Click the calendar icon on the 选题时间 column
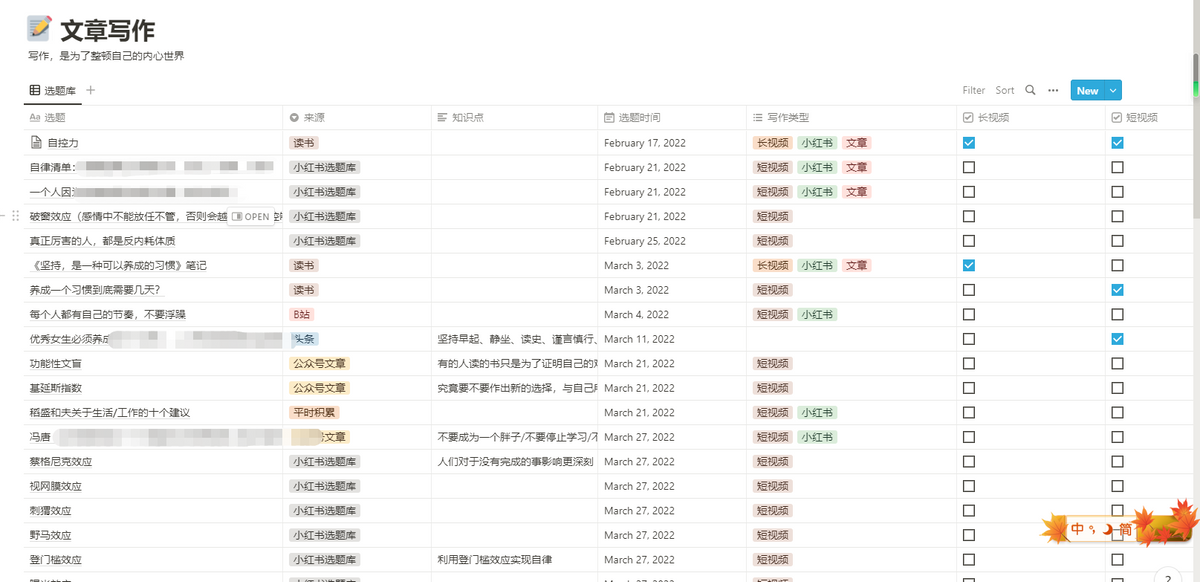This screenshot has width=1200, height=582. tap(608, 117)
